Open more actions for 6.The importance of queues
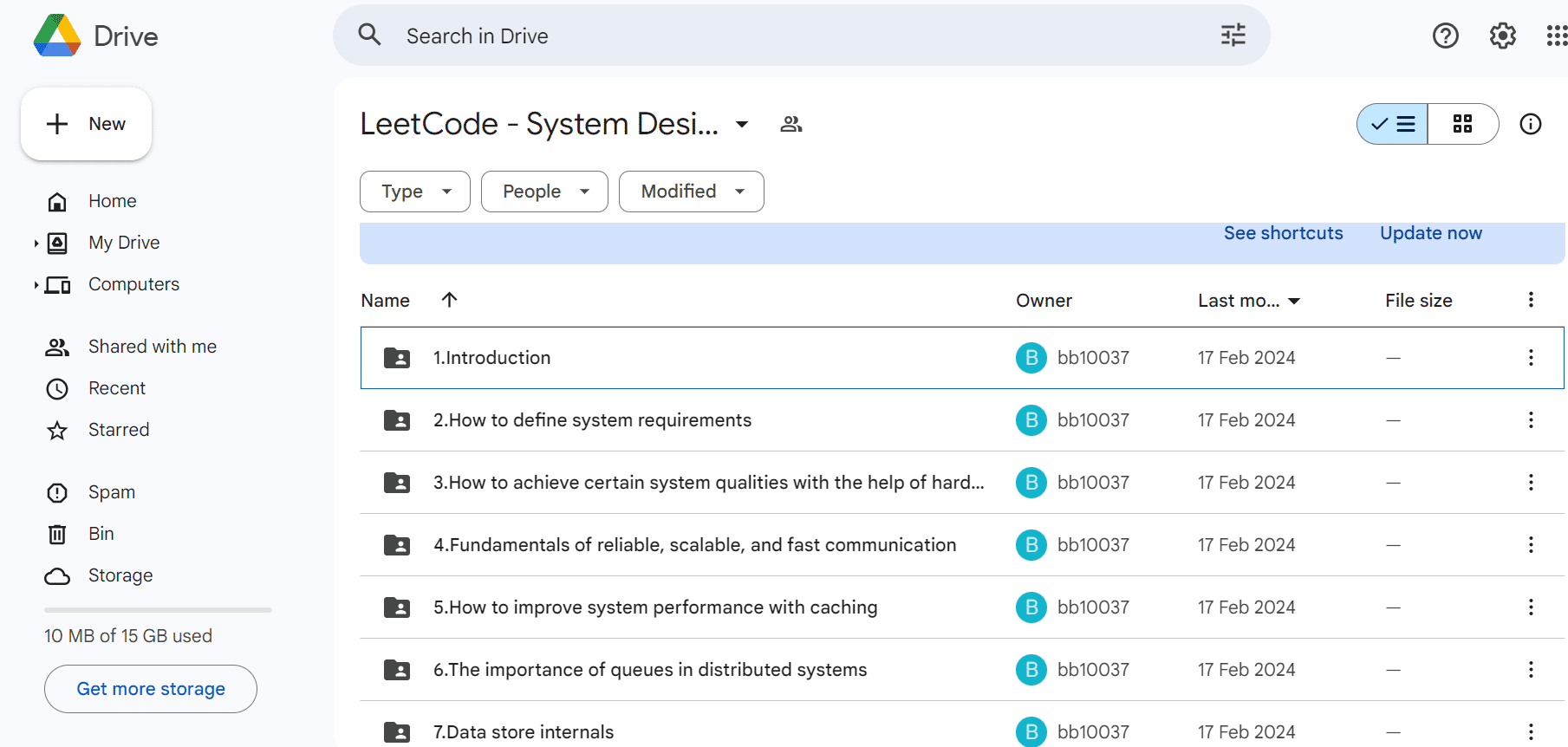1568x747 pixels. 1531,670
